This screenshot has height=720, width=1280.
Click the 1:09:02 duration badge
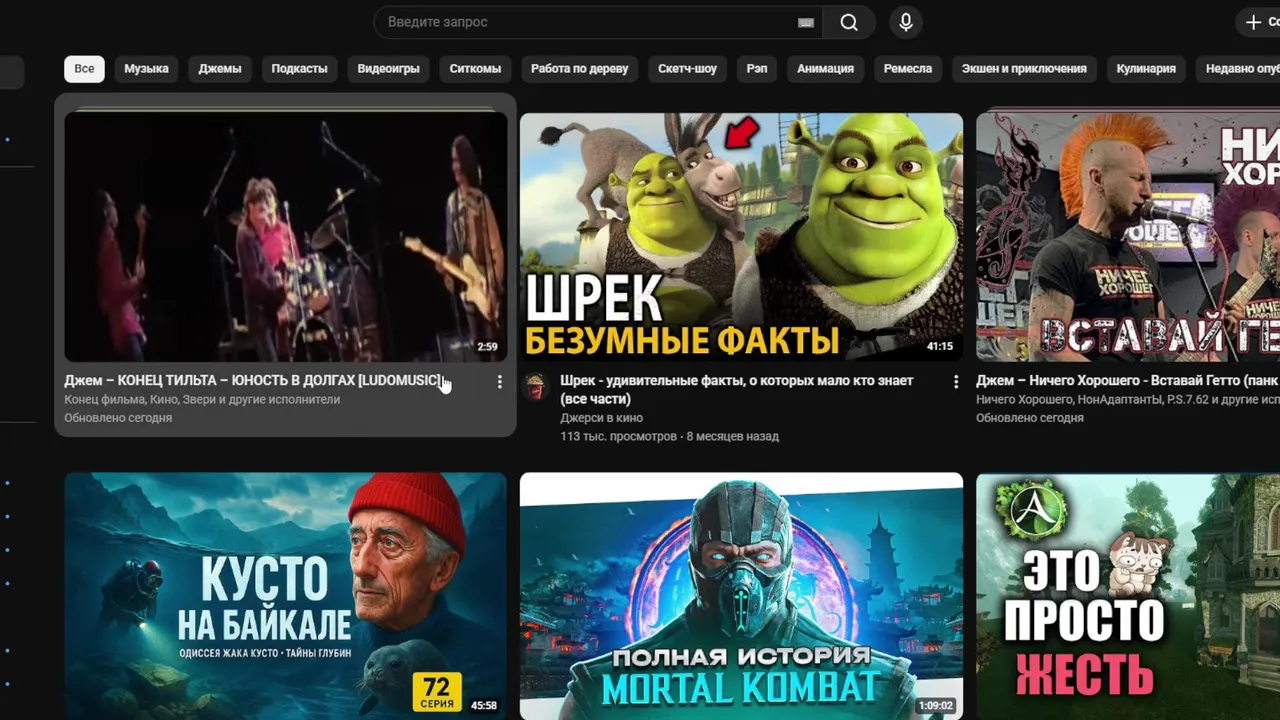pyautogui.click(x=936, y=705)
